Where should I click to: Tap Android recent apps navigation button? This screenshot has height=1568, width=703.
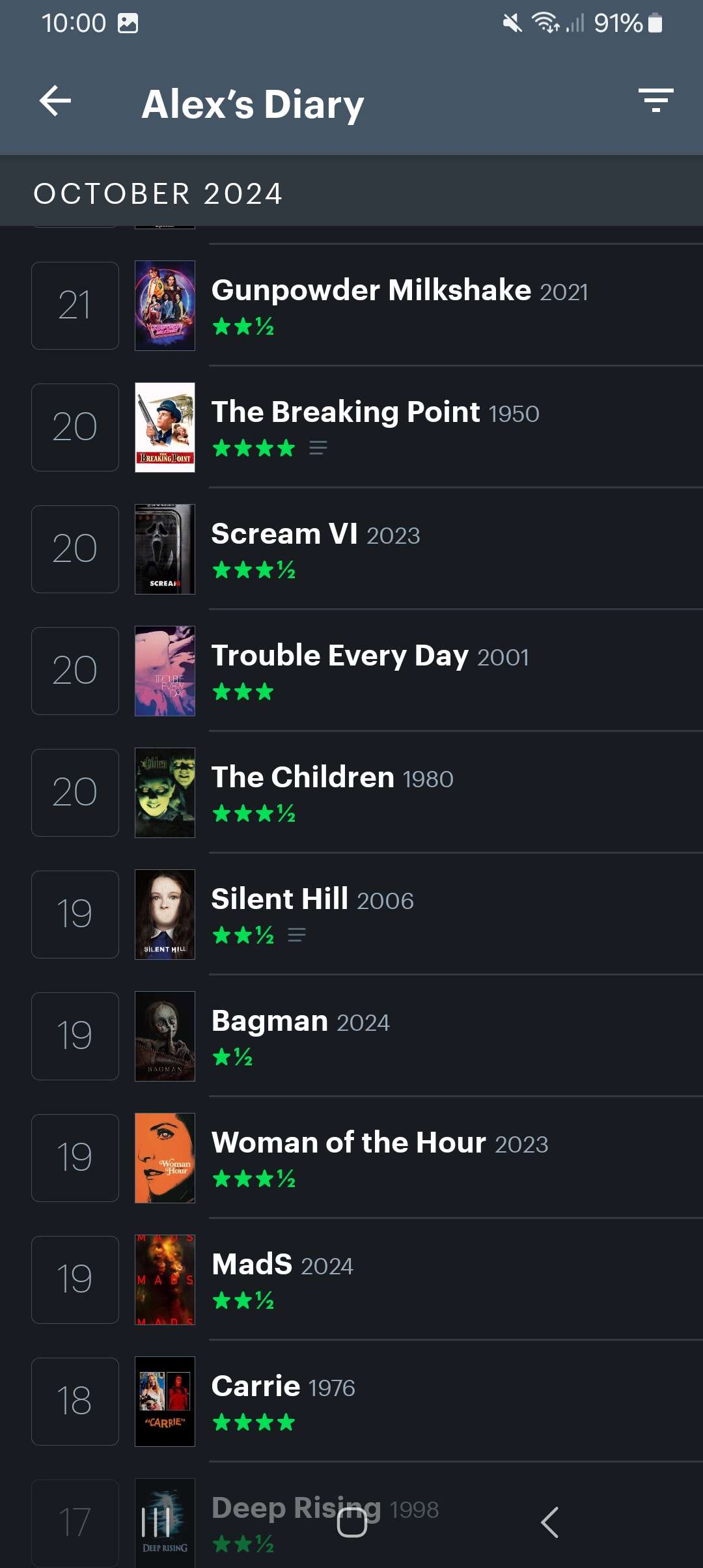156,1522
